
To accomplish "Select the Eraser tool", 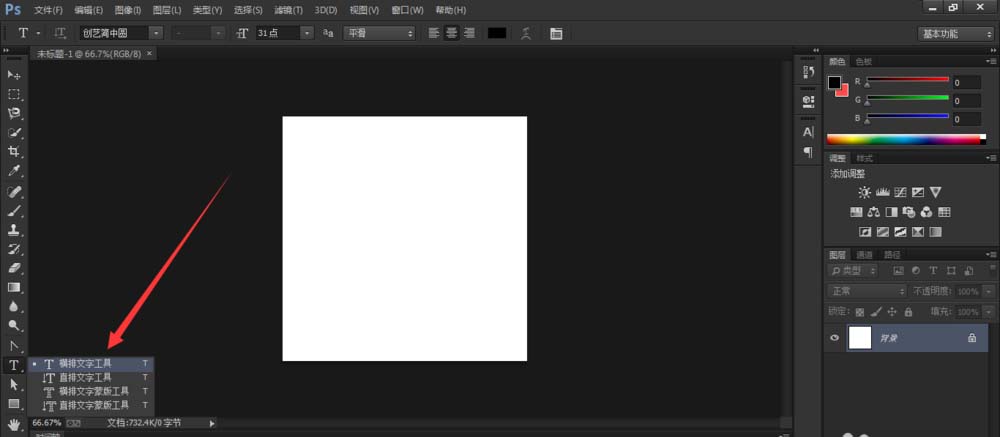I will point(14,268).
